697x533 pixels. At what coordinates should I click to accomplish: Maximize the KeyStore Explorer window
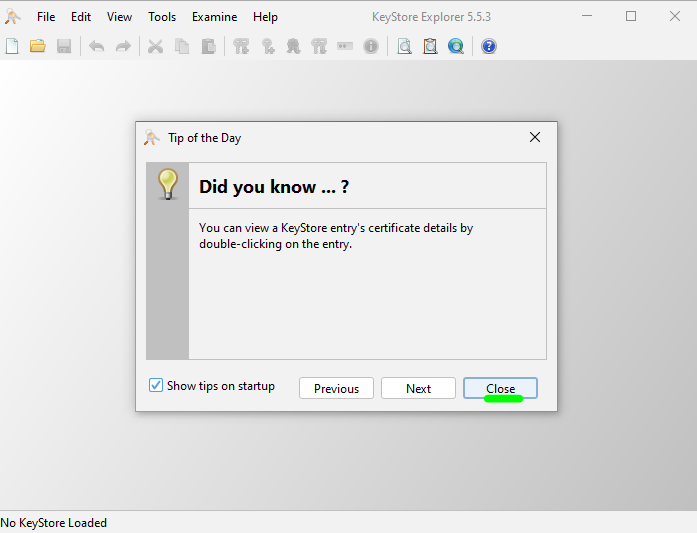point(631,16)
